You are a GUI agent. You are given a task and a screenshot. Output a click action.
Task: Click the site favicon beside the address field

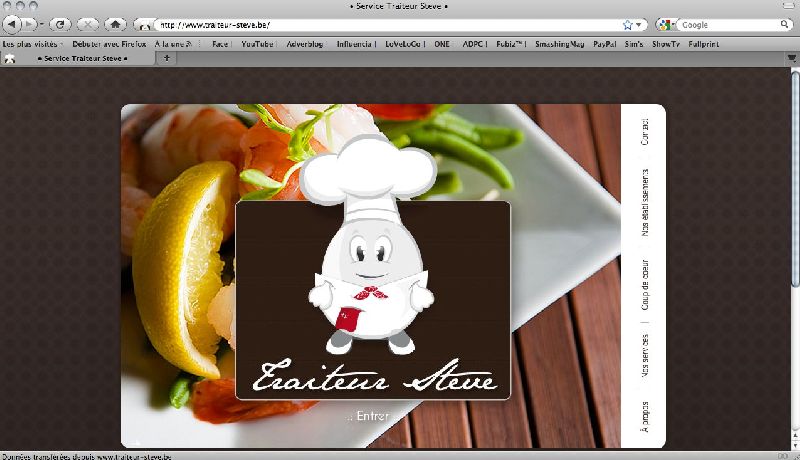[x=145, y=25]
